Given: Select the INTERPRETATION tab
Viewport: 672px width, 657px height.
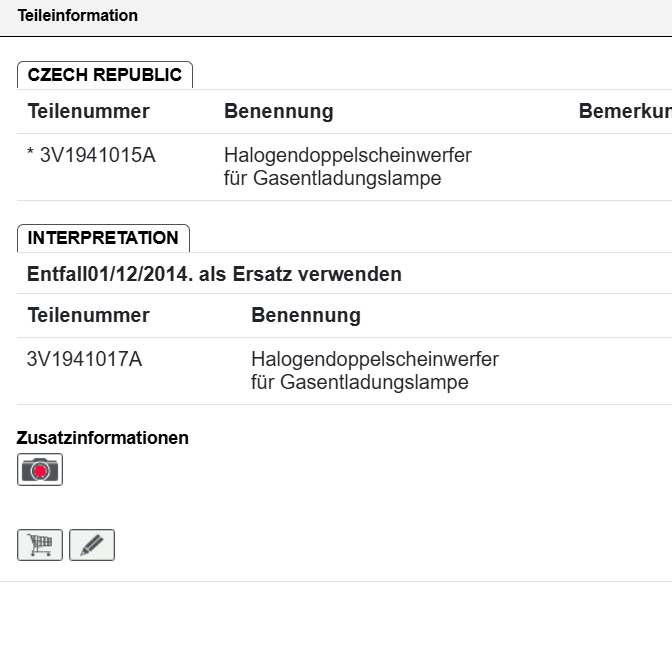Looking at the screenshot, I should pyautogui.click(x=103, y=238).
